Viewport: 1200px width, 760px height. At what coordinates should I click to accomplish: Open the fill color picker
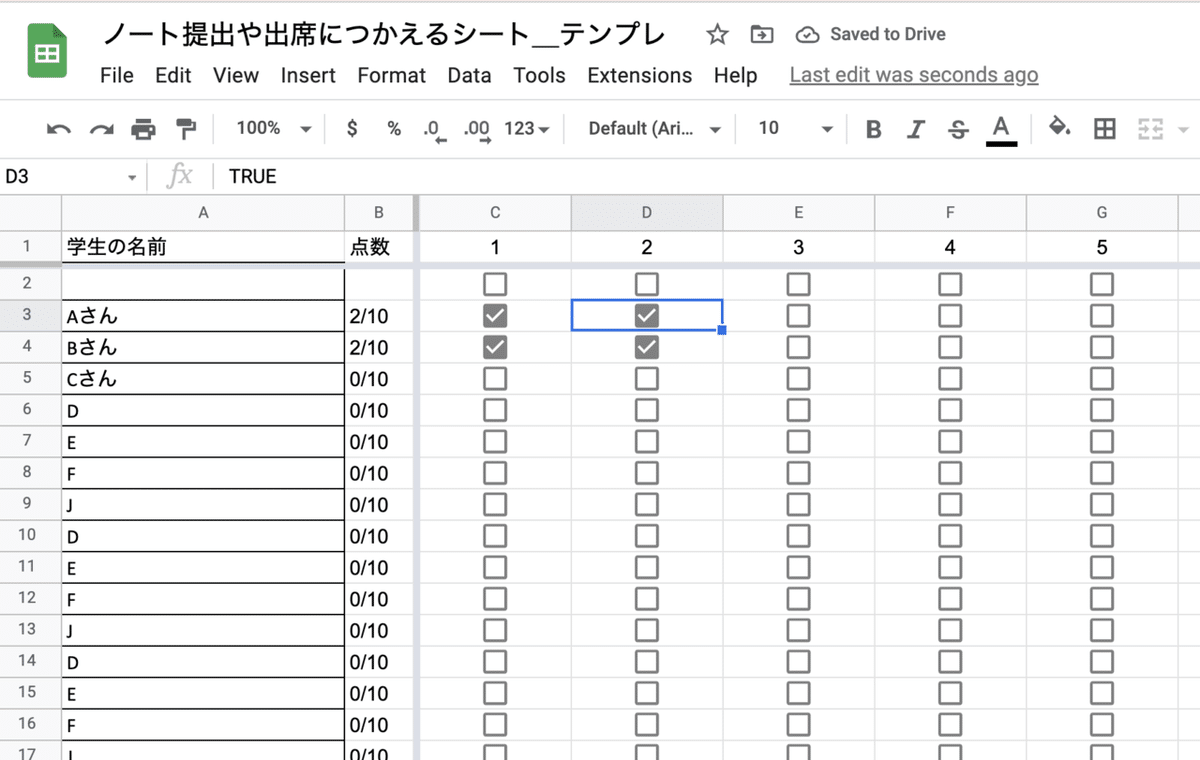[1059, 128]
